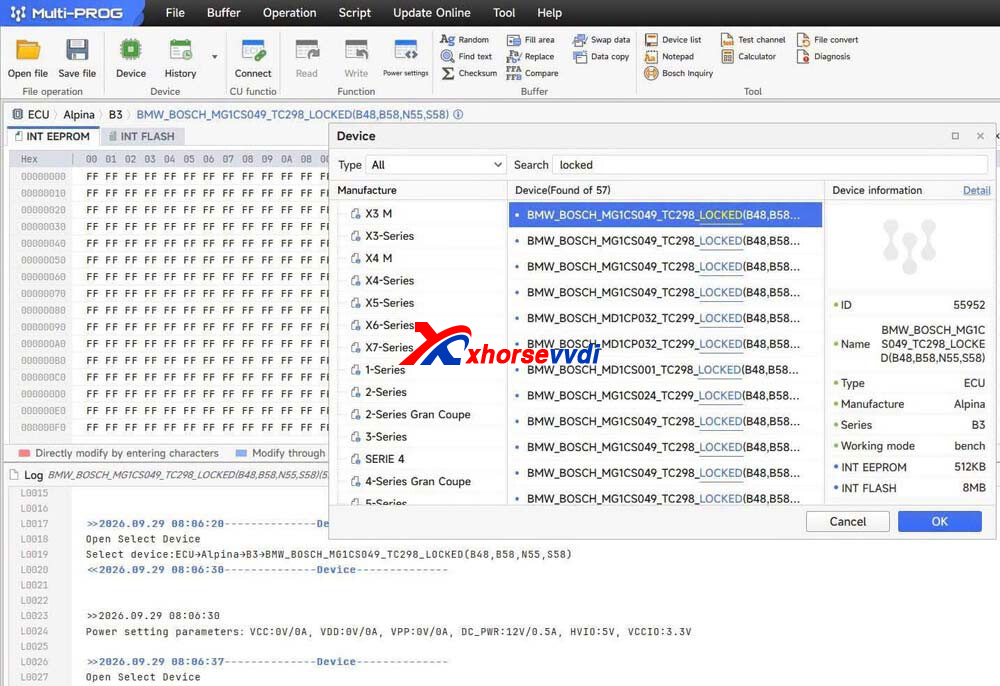
Task: Click the Swap data tool
Action: click(601, 40)
